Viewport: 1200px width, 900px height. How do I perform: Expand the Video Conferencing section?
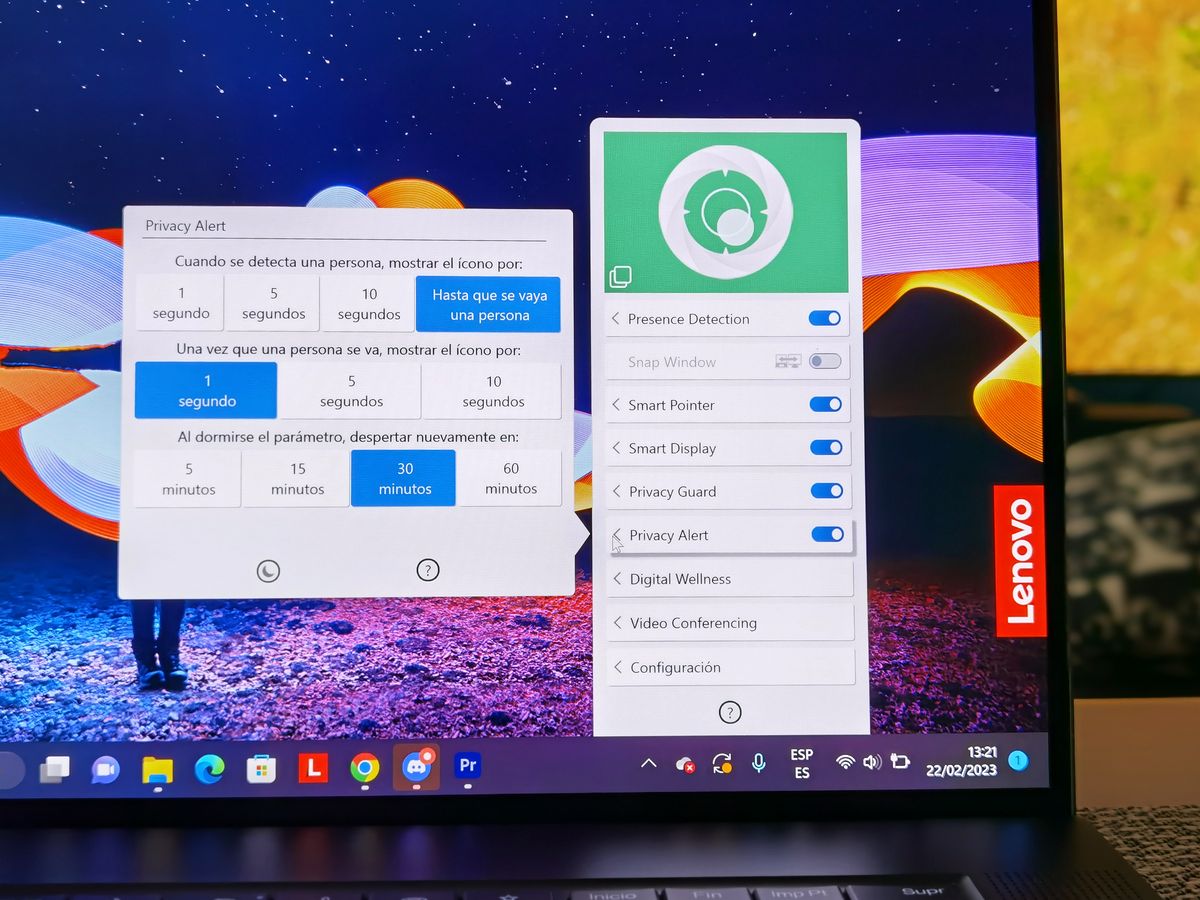[730, 623]
